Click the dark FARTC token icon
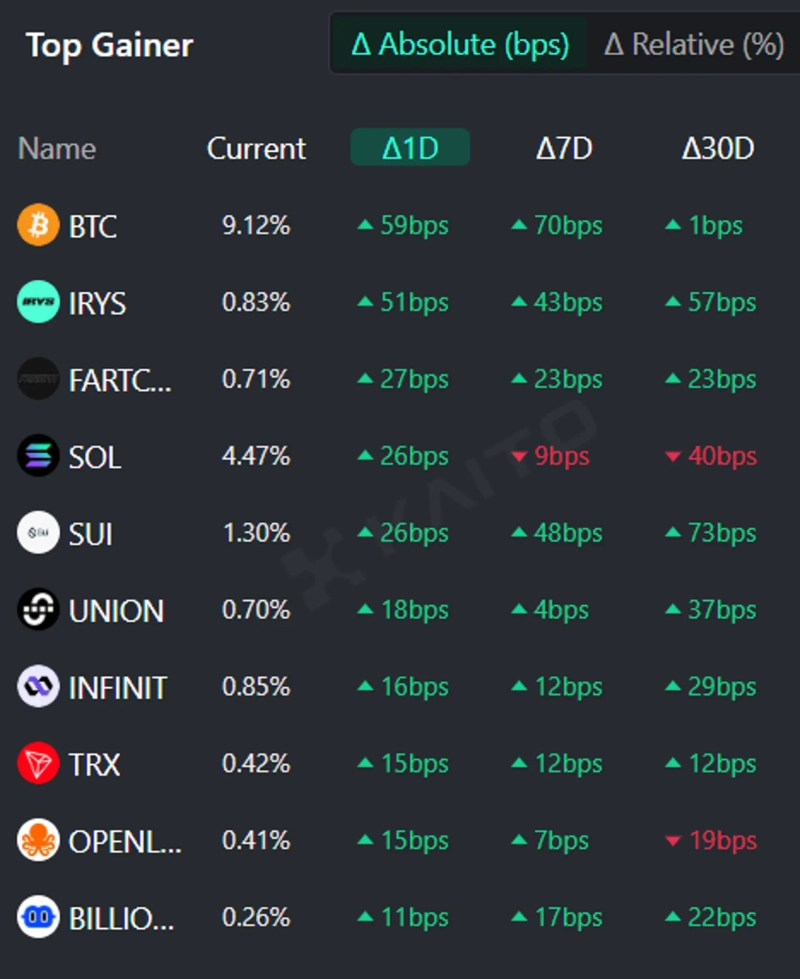Viewport: 800px width, 979px height. tap(39, 379)
